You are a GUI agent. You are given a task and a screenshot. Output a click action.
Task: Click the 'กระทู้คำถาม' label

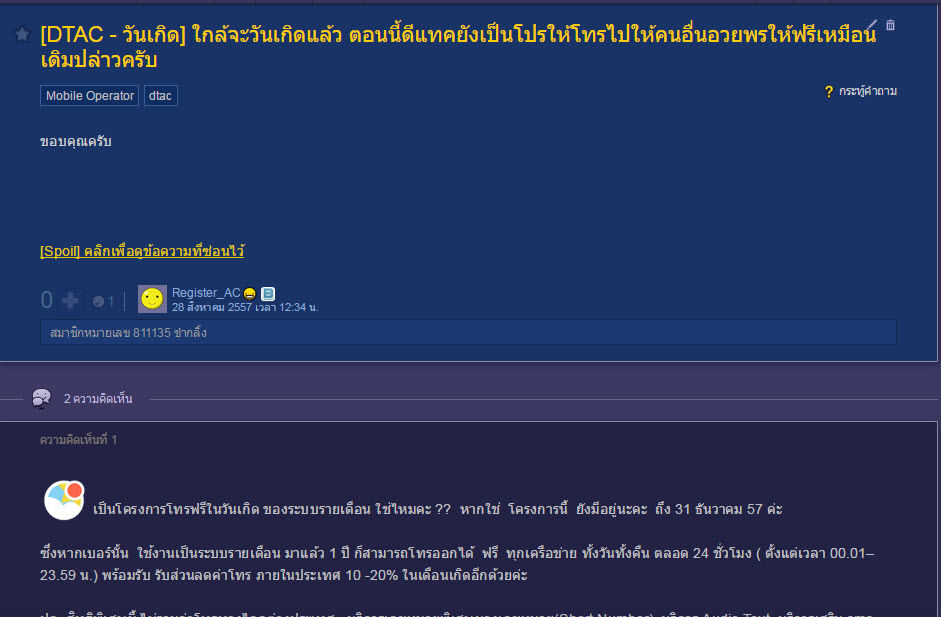coord(868,91)
